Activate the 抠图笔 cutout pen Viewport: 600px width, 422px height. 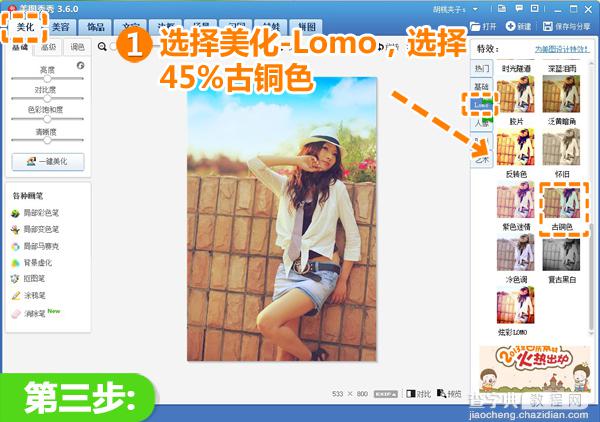click(x=28, y=279)
